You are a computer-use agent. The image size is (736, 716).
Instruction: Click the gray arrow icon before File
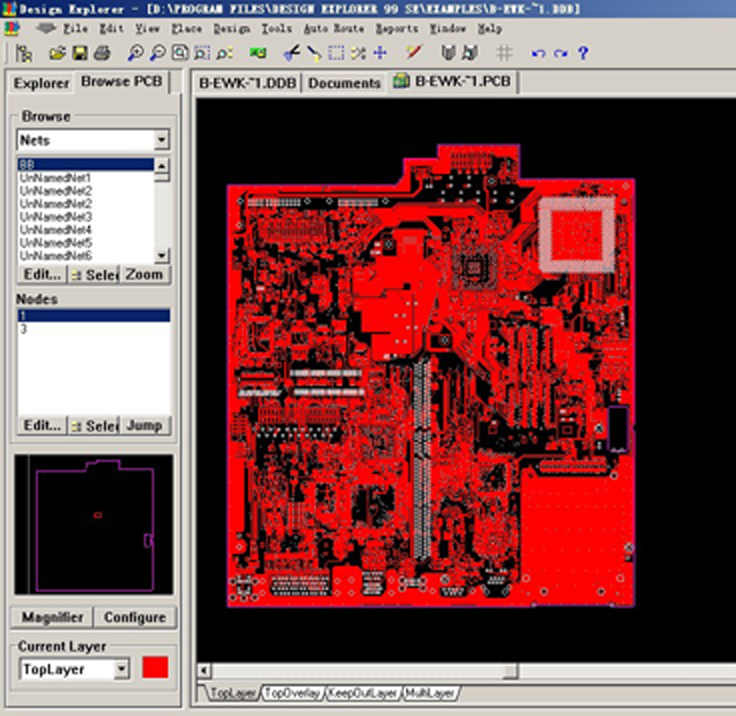tap(46, 28)
